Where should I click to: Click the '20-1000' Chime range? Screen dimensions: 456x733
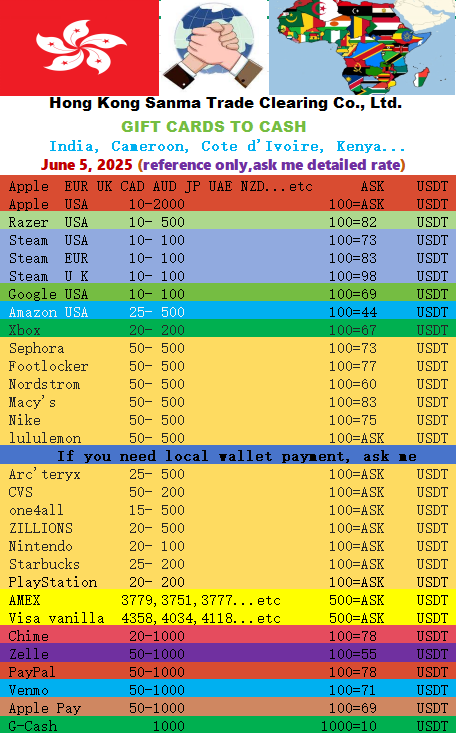pos(157,636)
